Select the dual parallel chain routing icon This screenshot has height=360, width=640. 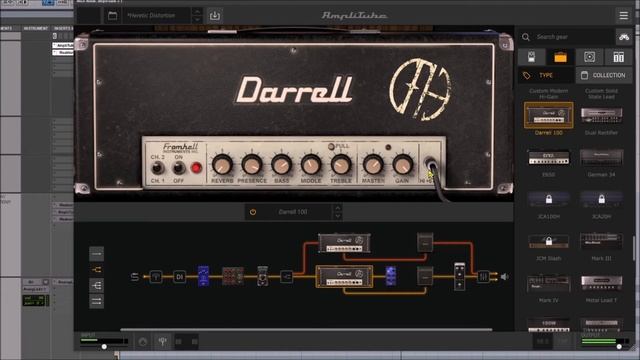(97, 302)
